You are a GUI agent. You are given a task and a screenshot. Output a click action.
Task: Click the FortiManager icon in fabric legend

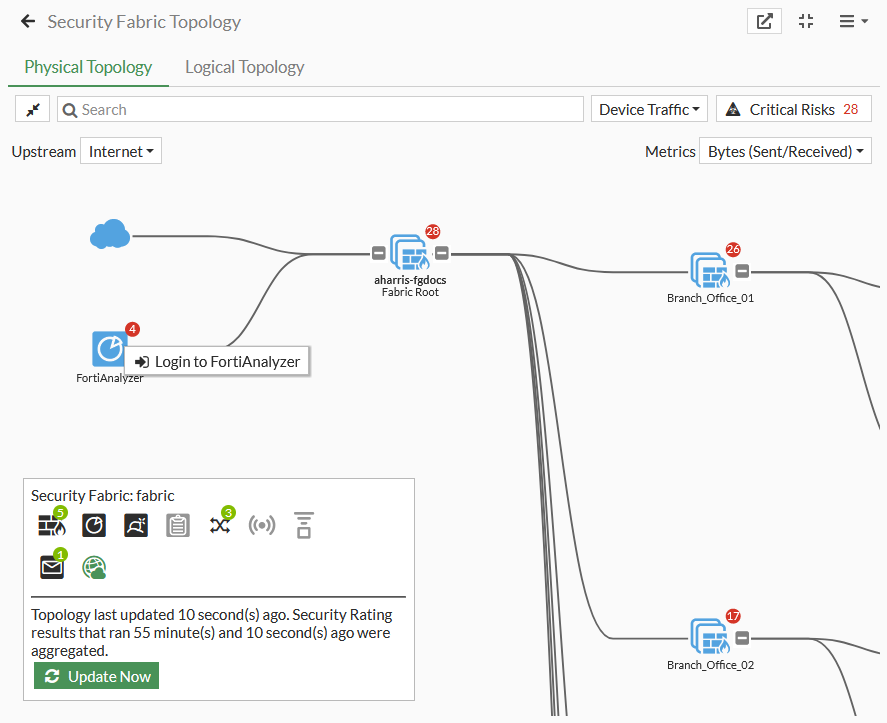coord(136,526)
